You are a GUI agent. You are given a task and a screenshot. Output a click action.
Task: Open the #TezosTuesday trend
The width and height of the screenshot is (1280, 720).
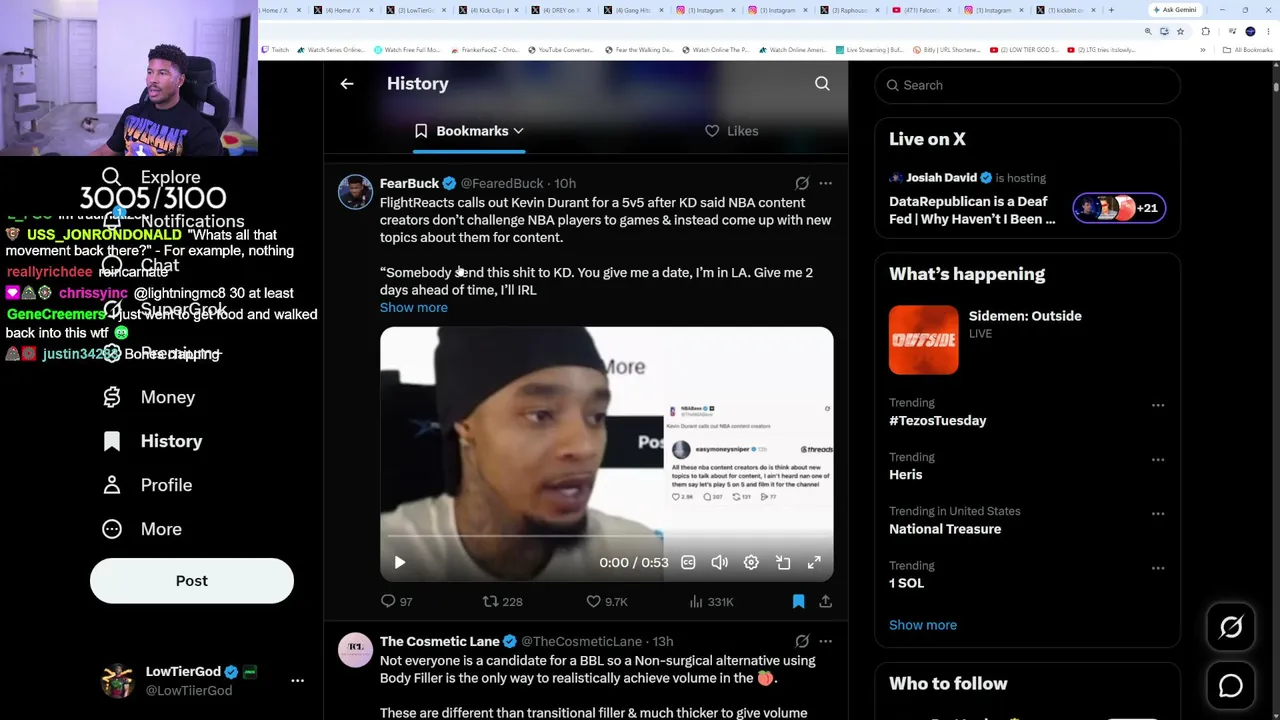[938, 421]
